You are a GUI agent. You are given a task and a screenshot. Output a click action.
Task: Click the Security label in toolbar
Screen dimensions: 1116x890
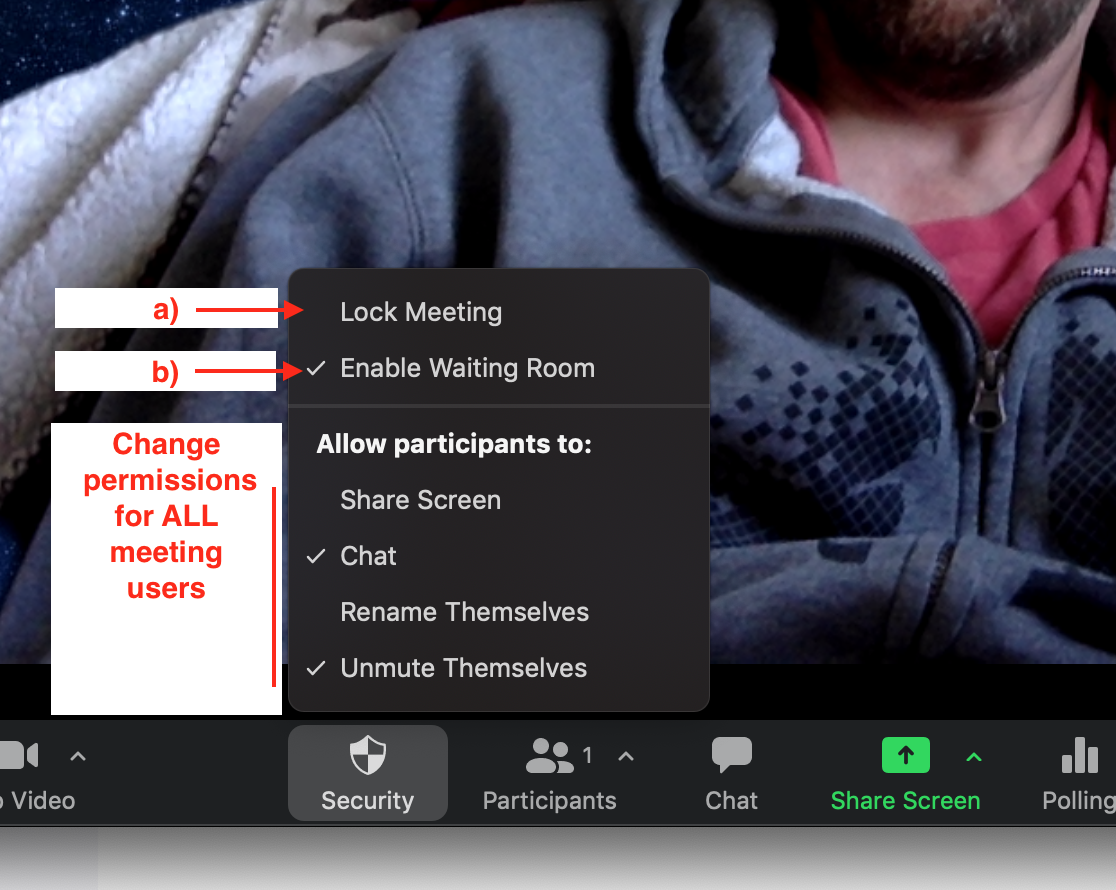tap(367, 801)
